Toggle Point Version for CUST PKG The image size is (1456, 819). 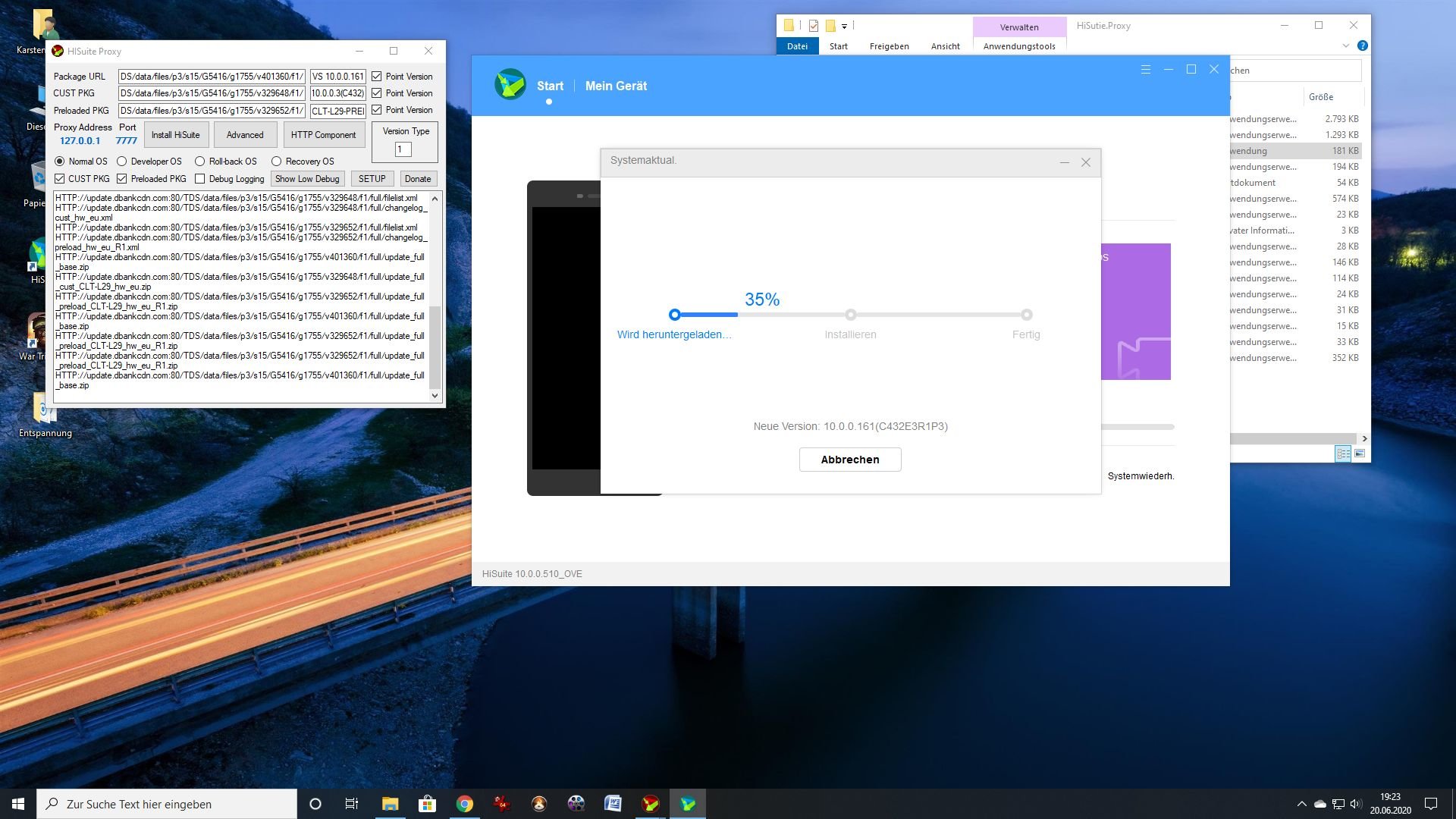point(377,93)
